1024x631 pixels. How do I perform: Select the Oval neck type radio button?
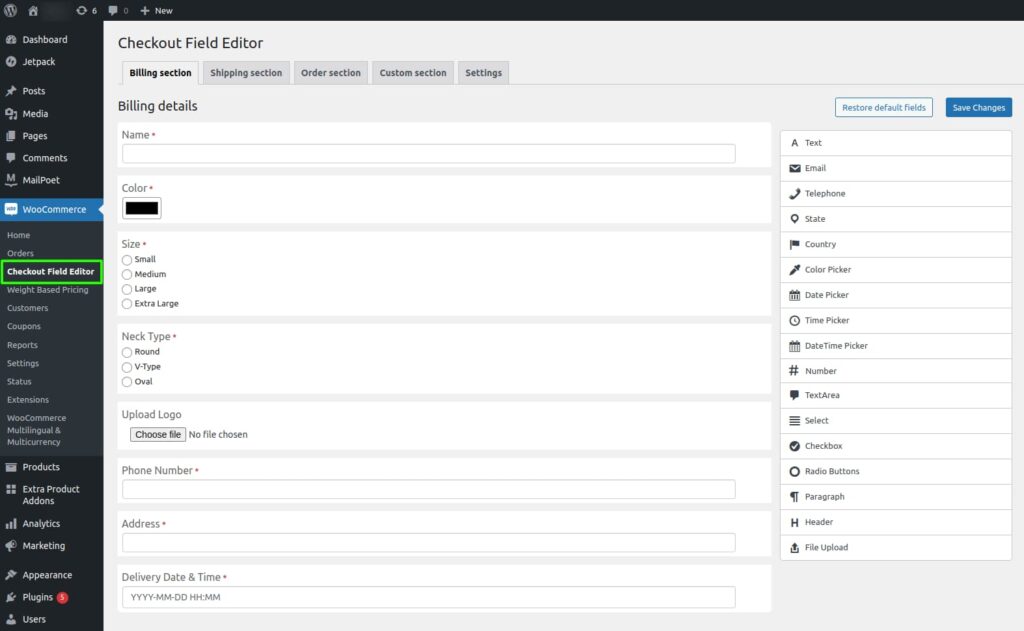click(127, 382)
